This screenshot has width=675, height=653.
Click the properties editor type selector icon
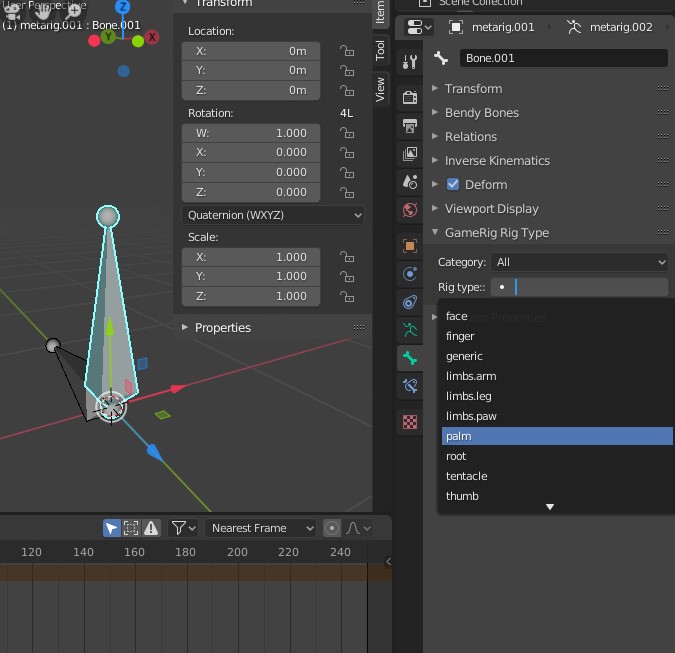[x=418, y=27]
